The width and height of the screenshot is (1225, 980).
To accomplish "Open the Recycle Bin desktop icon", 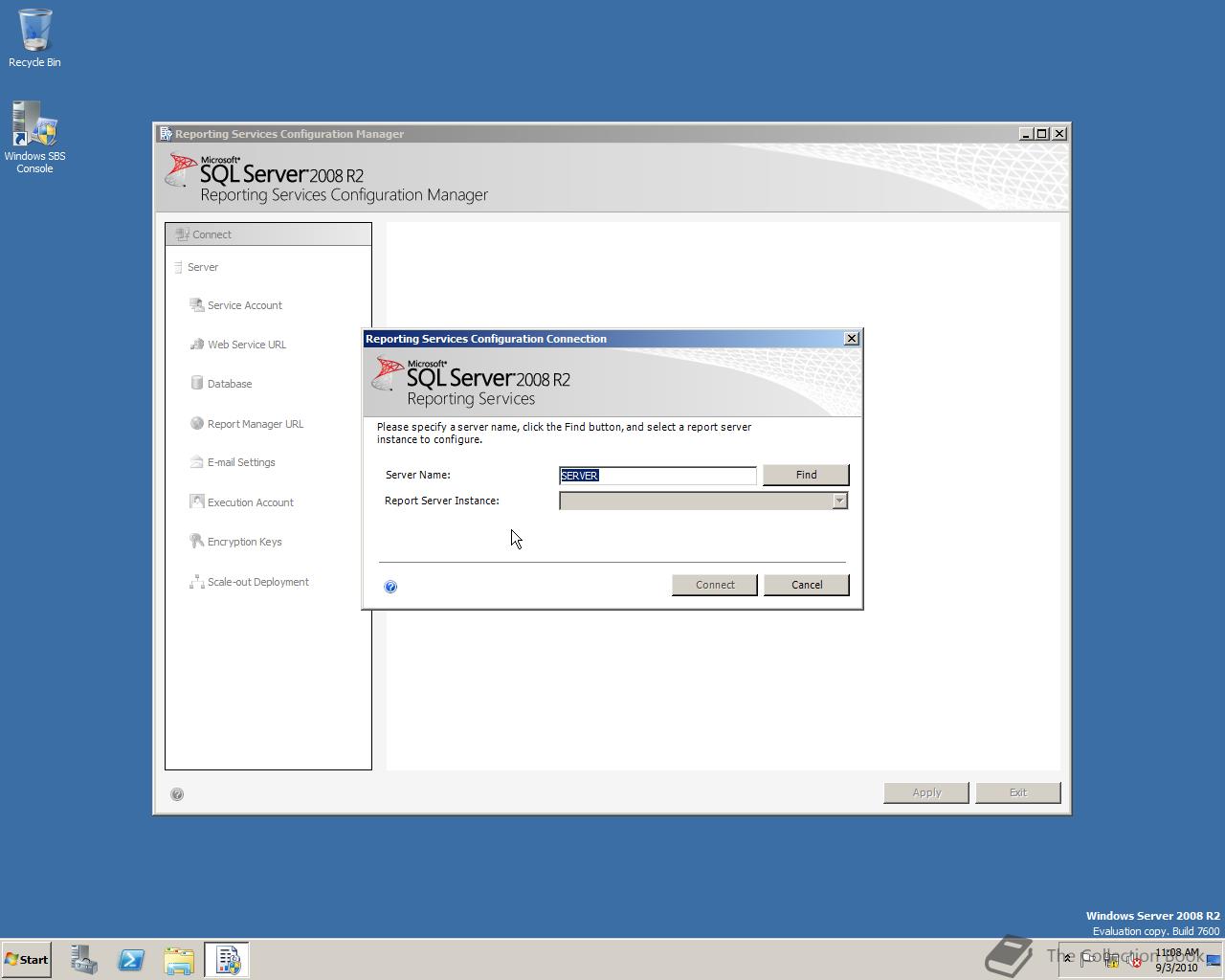I will click(34, 38).
